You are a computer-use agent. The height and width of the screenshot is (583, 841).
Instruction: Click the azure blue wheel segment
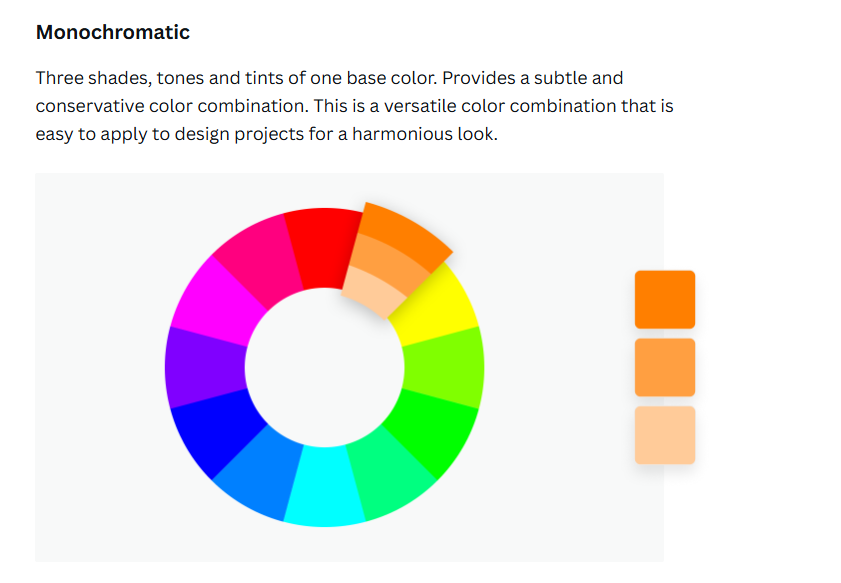(x=259, y=474)
